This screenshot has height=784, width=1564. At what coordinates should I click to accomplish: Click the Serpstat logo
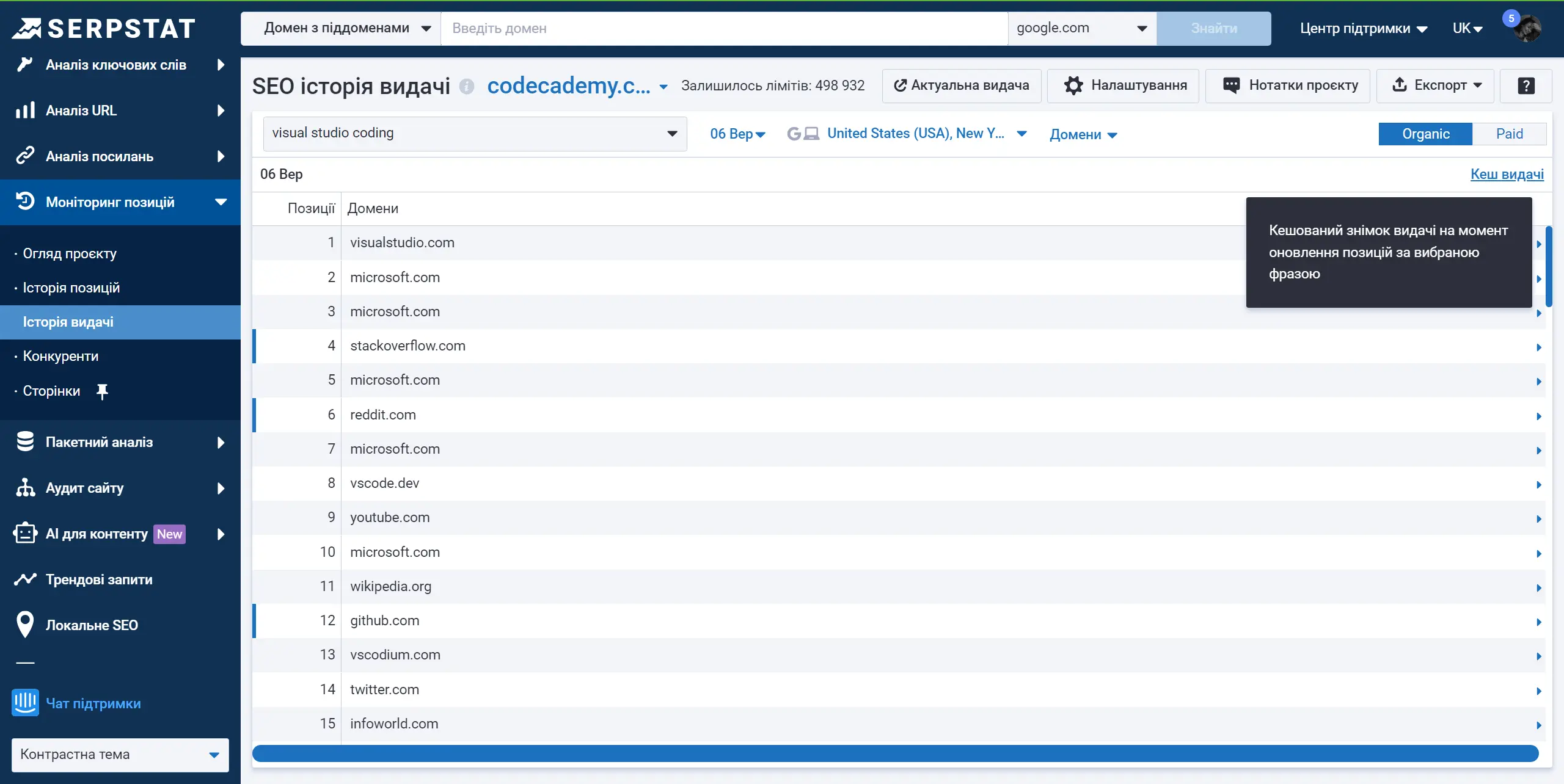pyautogui.click(x=104, y=28)
